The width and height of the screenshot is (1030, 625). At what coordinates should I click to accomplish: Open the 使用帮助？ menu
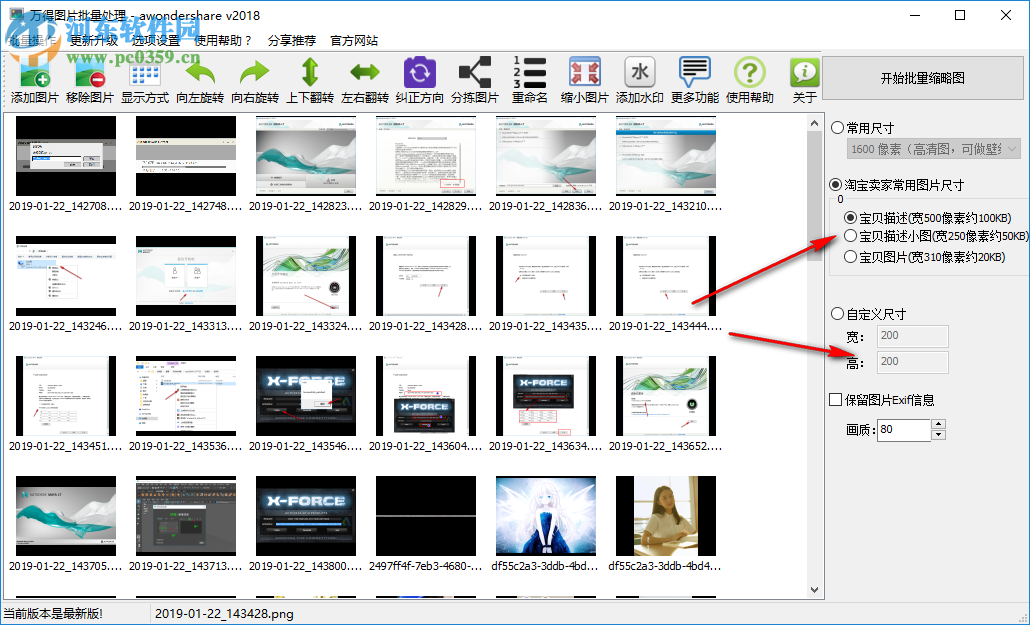[223, 40]
